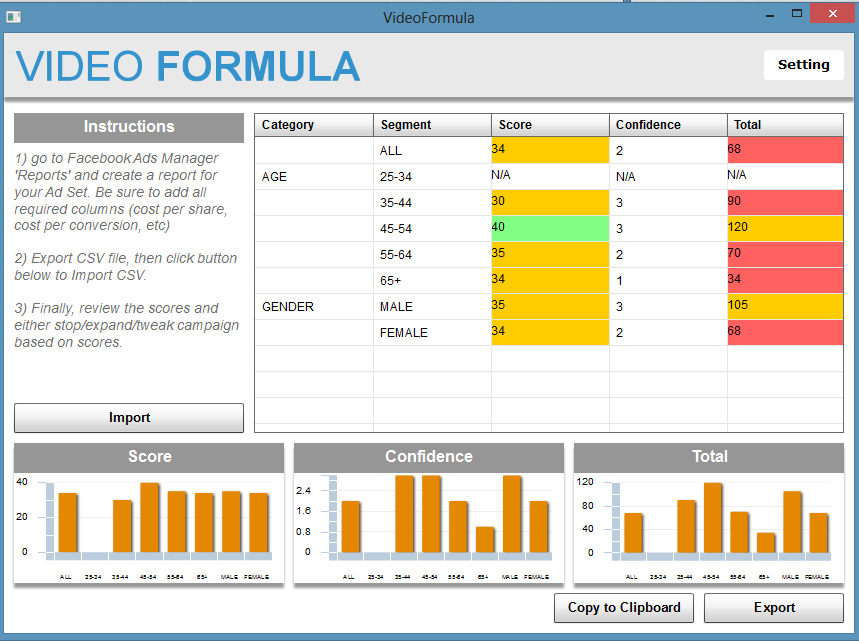The width and height of the screenshot is (859, 641).
Task: Click the total cell showing 90
Action: coord(785,203)
